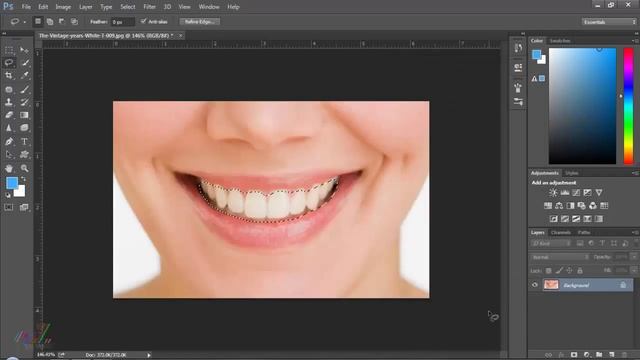
Task: Select the Hand tool
Action: tap(9, 168)
